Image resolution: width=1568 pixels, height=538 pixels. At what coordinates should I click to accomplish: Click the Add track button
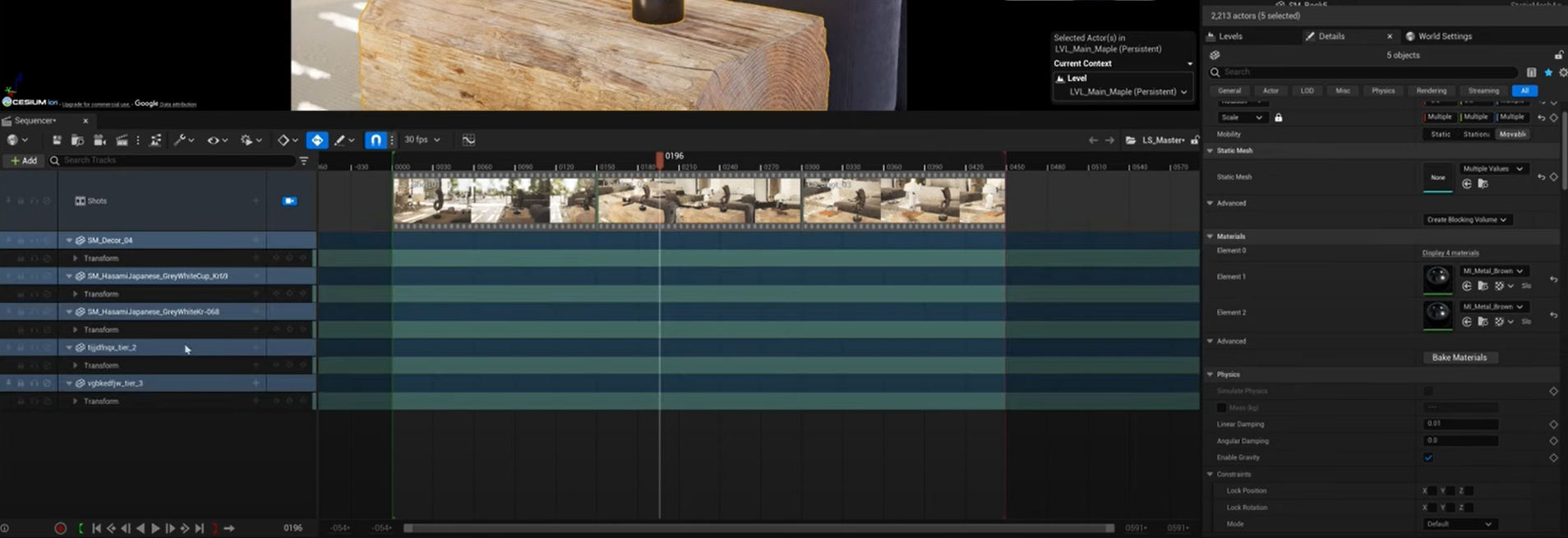coord(24,161)
